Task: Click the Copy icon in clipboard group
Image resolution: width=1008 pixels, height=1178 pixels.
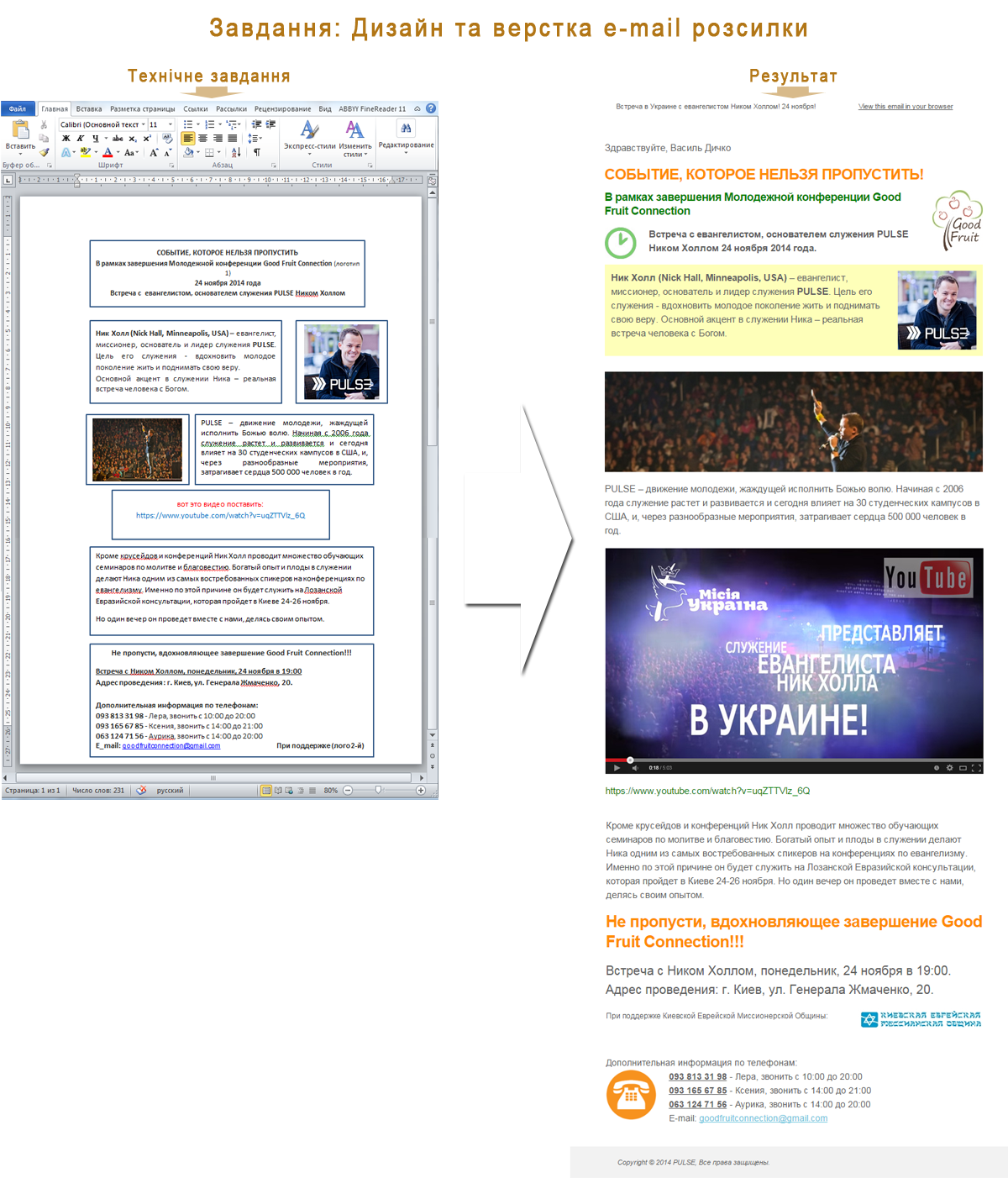Action: (x=44, y=139)
